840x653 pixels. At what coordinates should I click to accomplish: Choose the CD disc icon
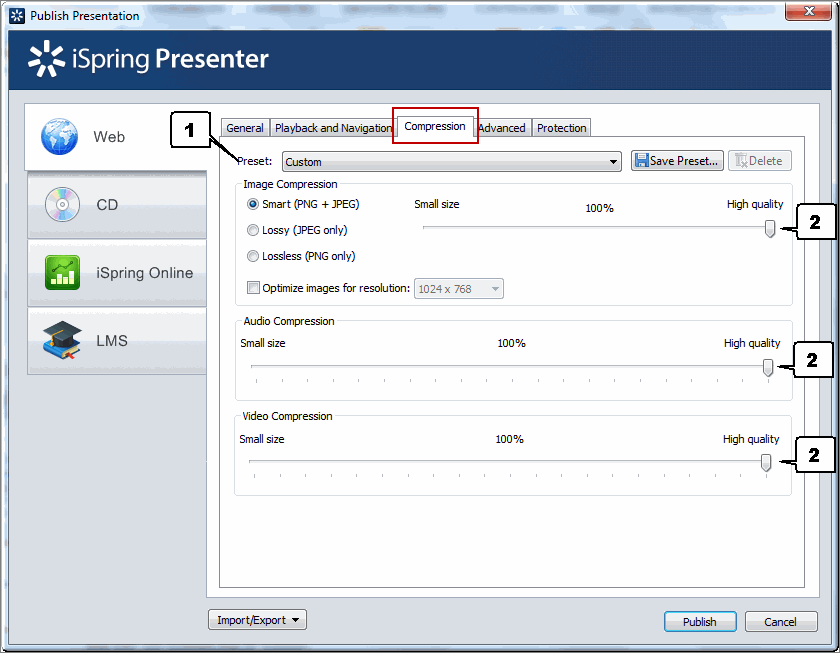62,205
